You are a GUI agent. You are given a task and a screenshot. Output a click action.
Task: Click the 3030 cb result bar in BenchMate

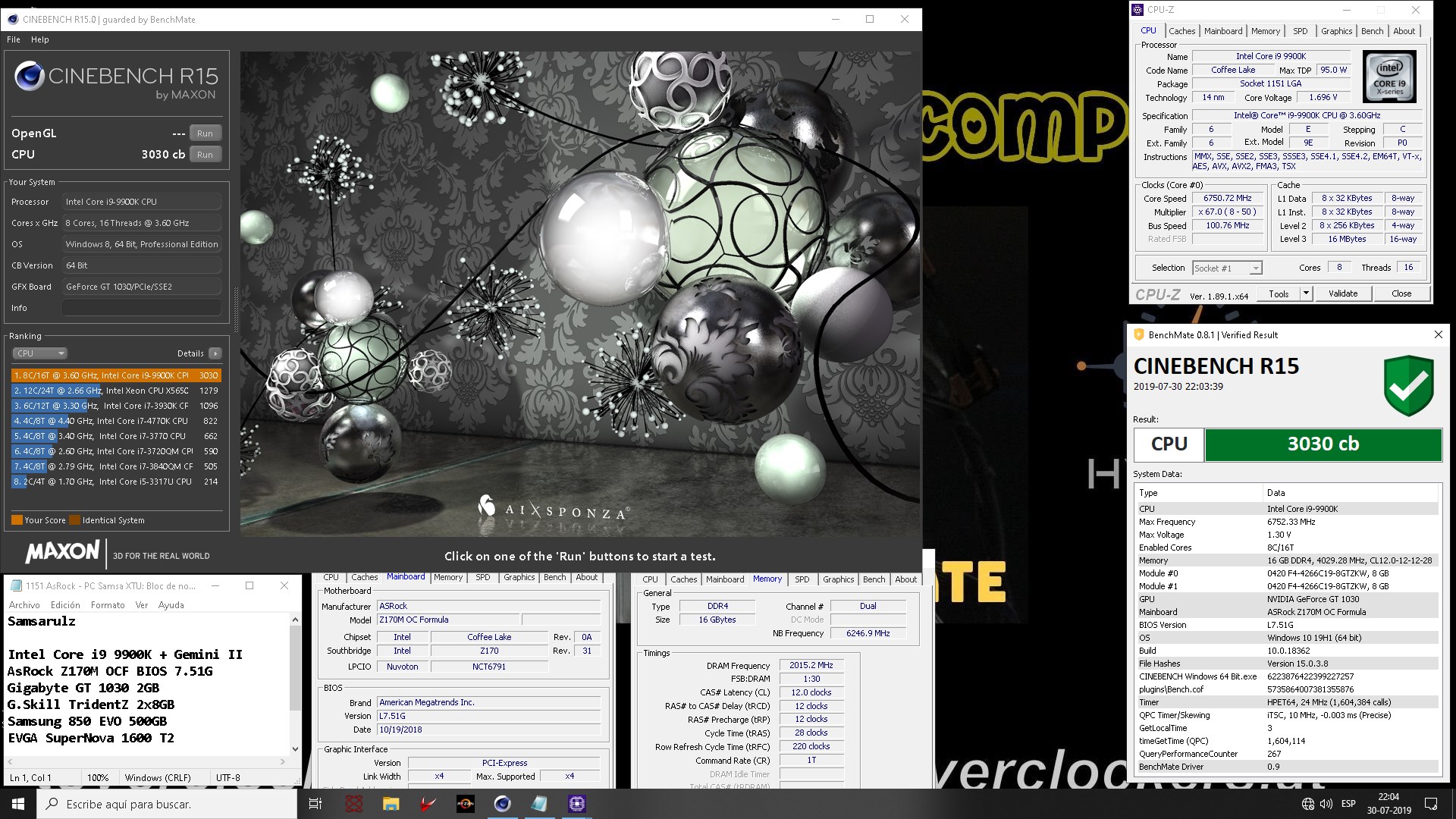(1323, 444)
